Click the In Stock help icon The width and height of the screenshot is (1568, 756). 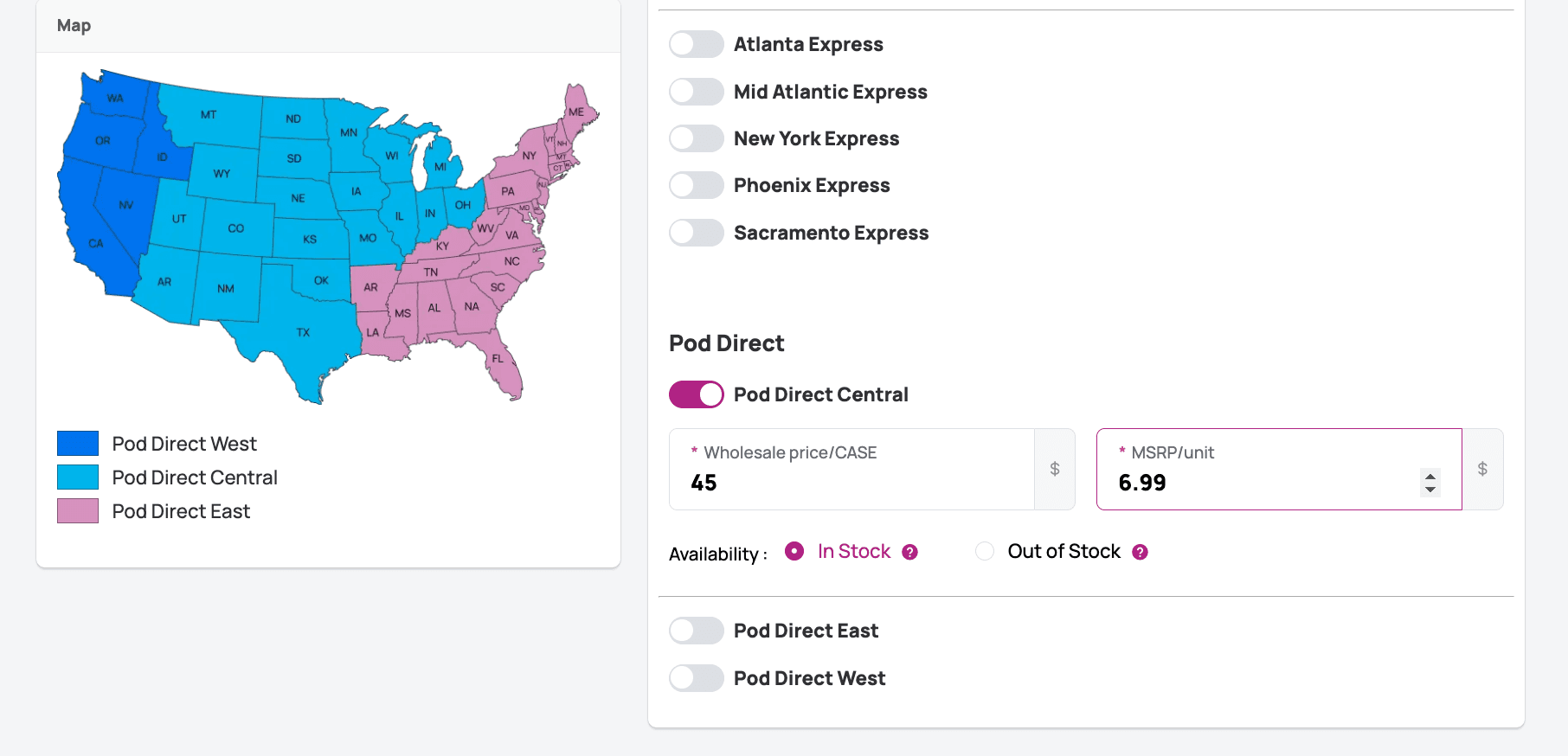coord(909,553)
